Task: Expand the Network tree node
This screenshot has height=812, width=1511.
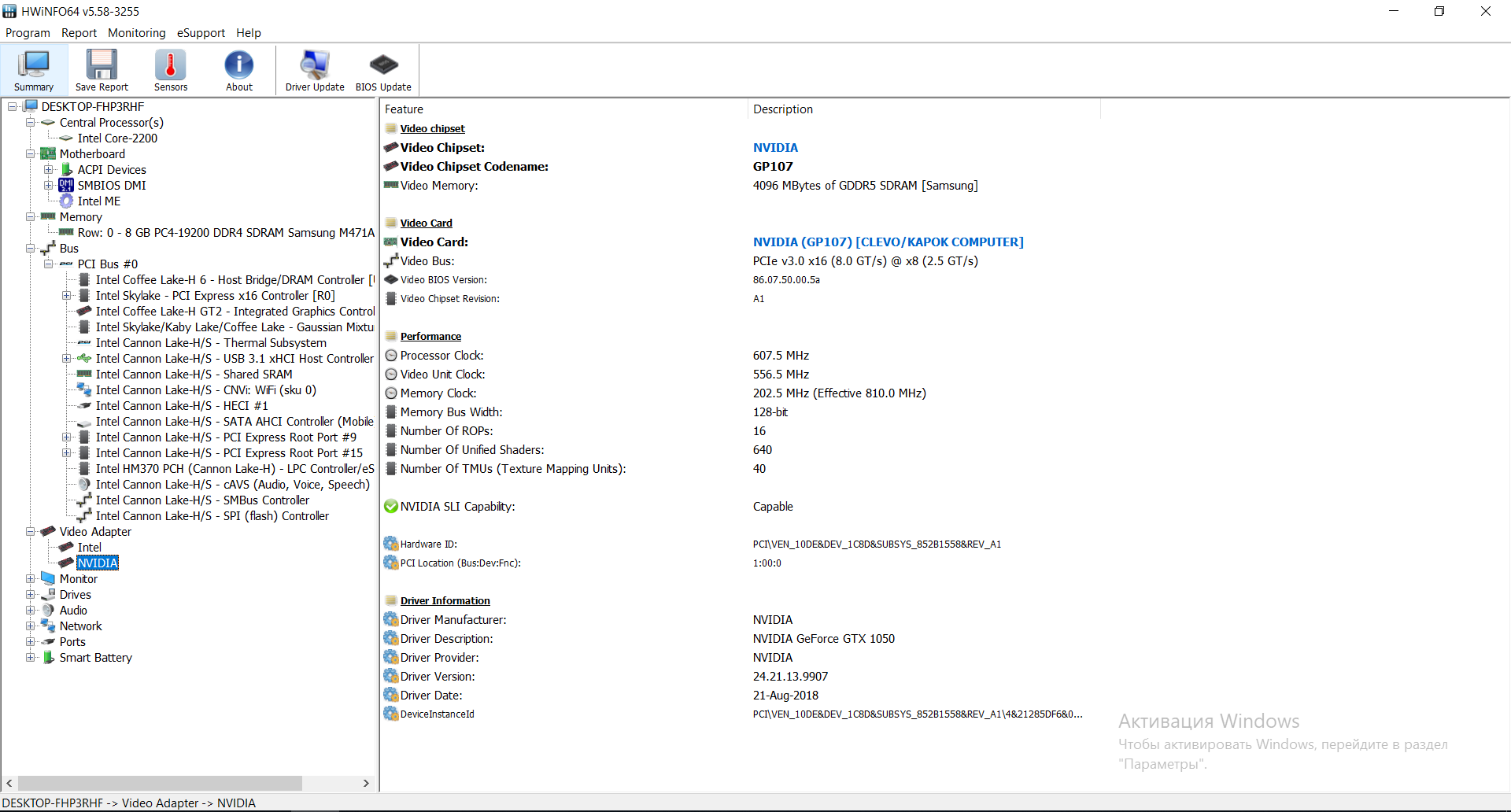Action: (x=30, y=626)
